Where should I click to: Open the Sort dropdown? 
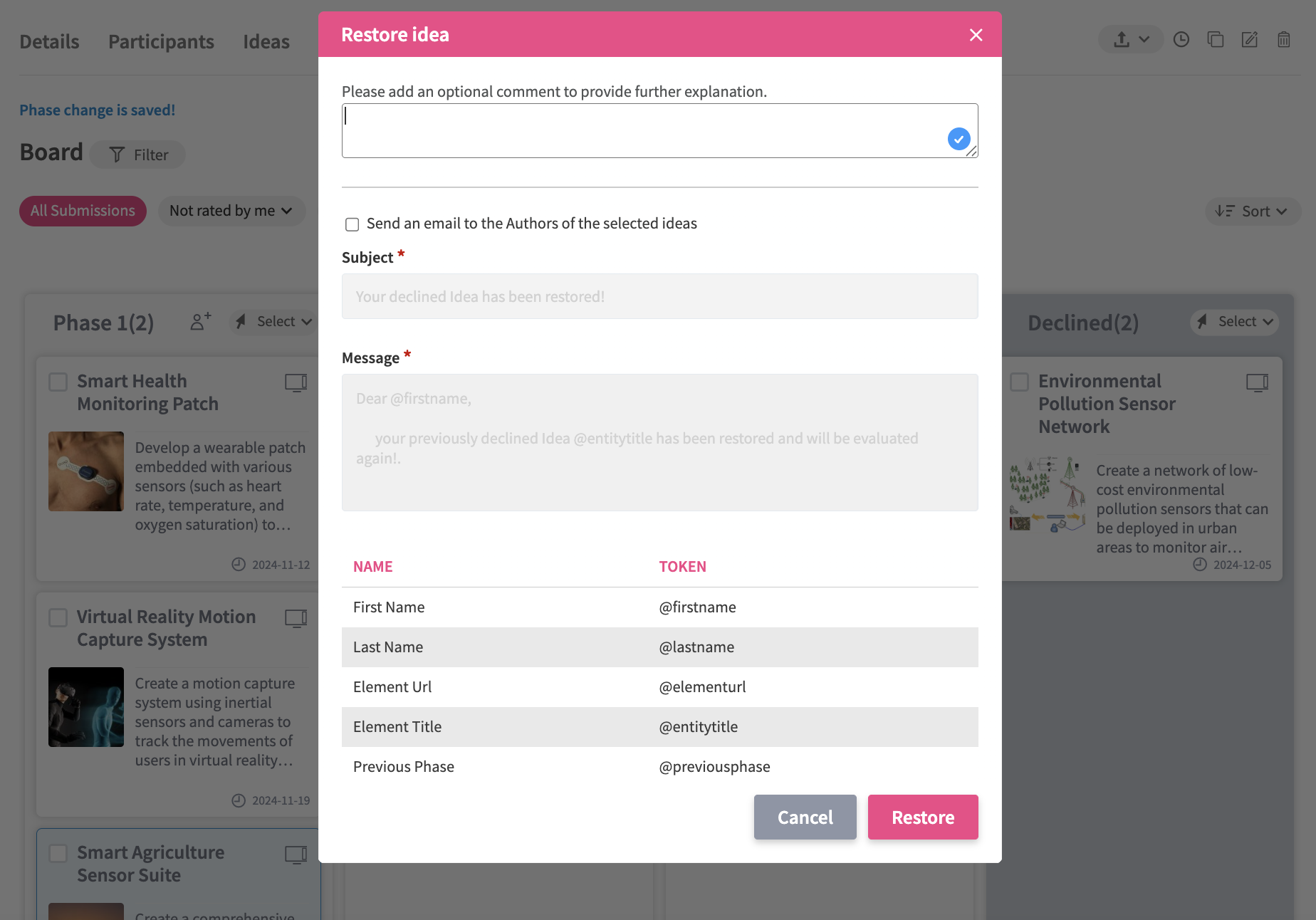coord(1252,211)
